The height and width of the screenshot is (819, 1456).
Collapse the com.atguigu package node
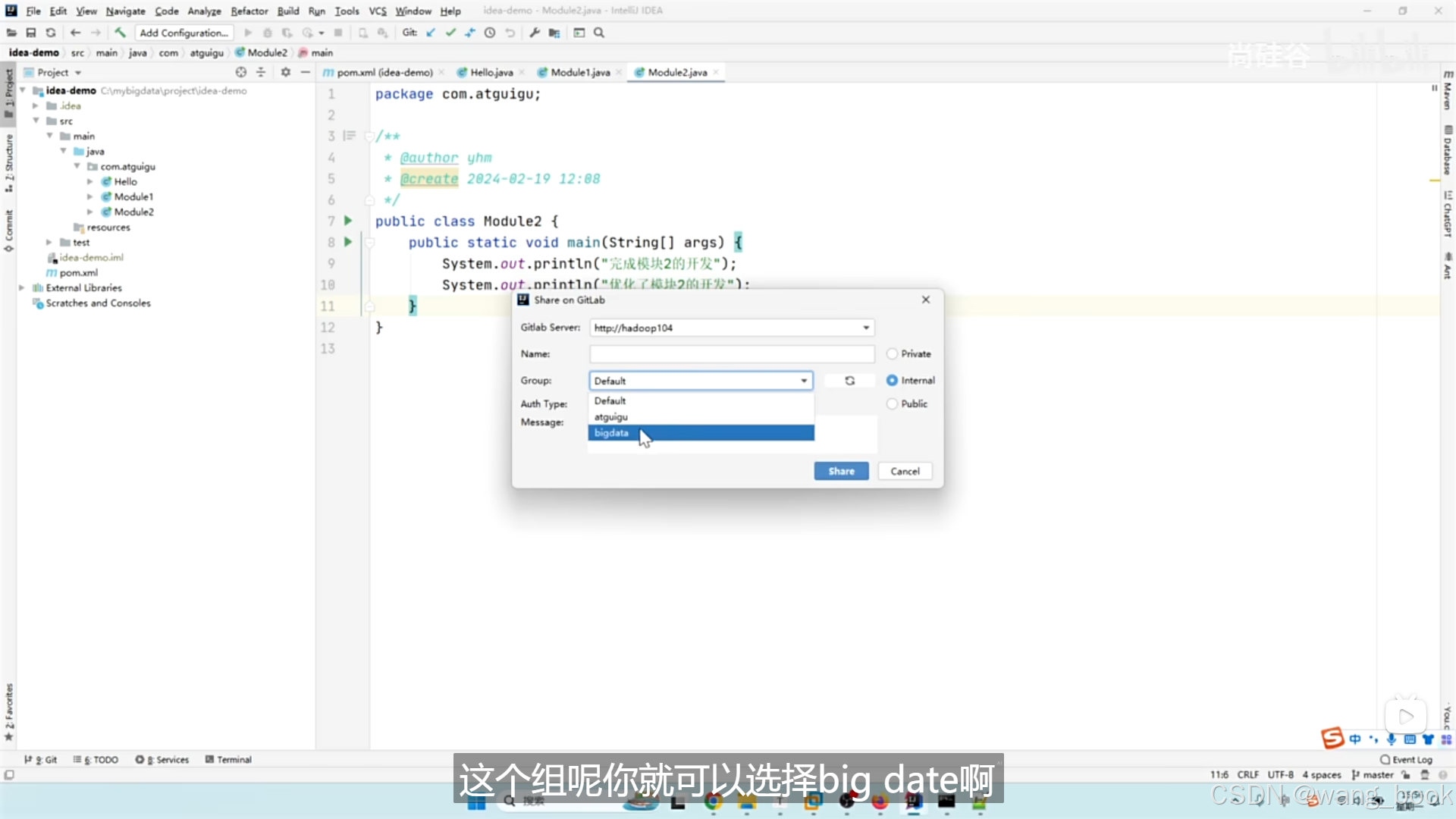pyautogui.click(x=77, y=166)
